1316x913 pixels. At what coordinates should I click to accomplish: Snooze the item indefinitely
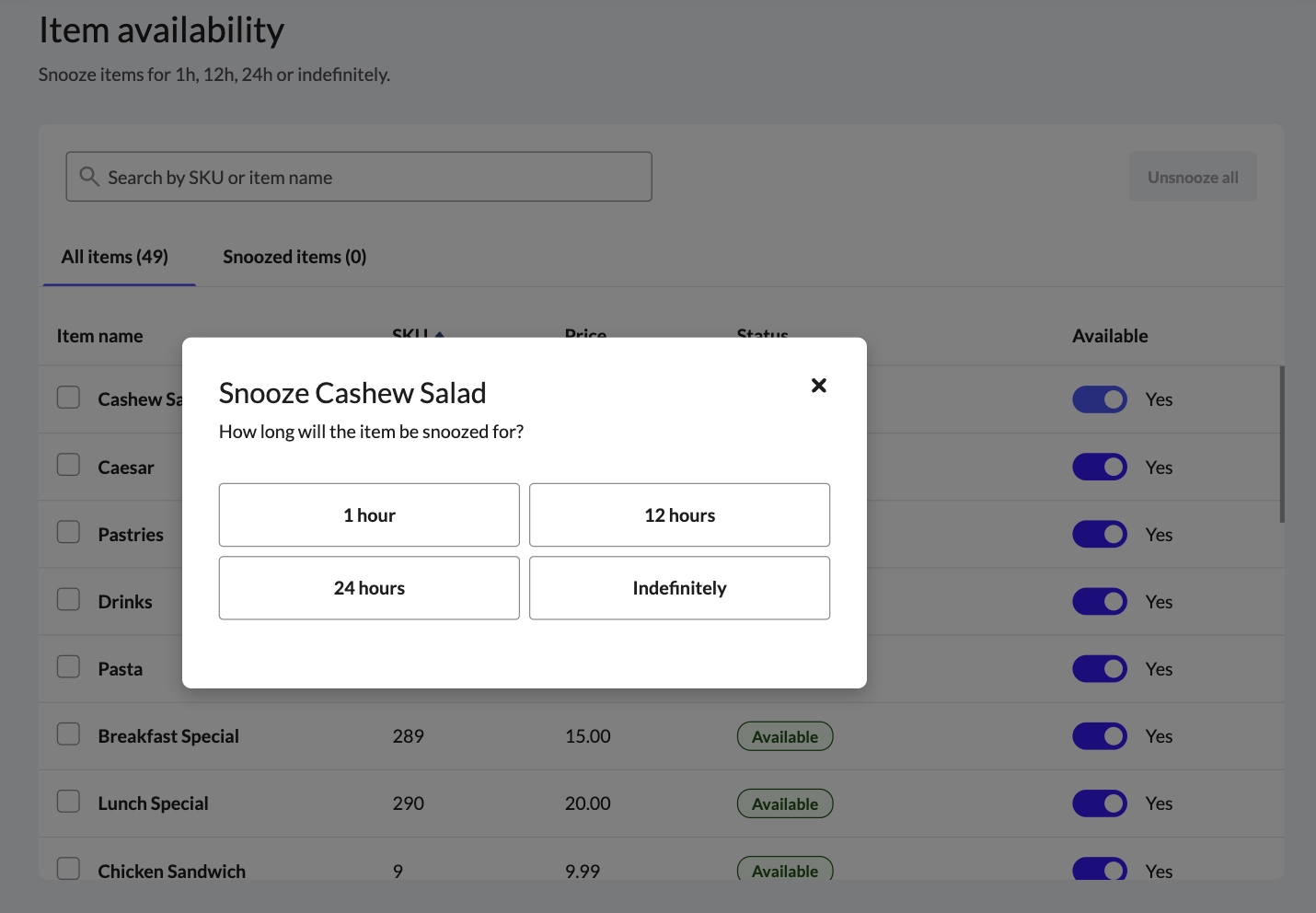coord(679,588)
